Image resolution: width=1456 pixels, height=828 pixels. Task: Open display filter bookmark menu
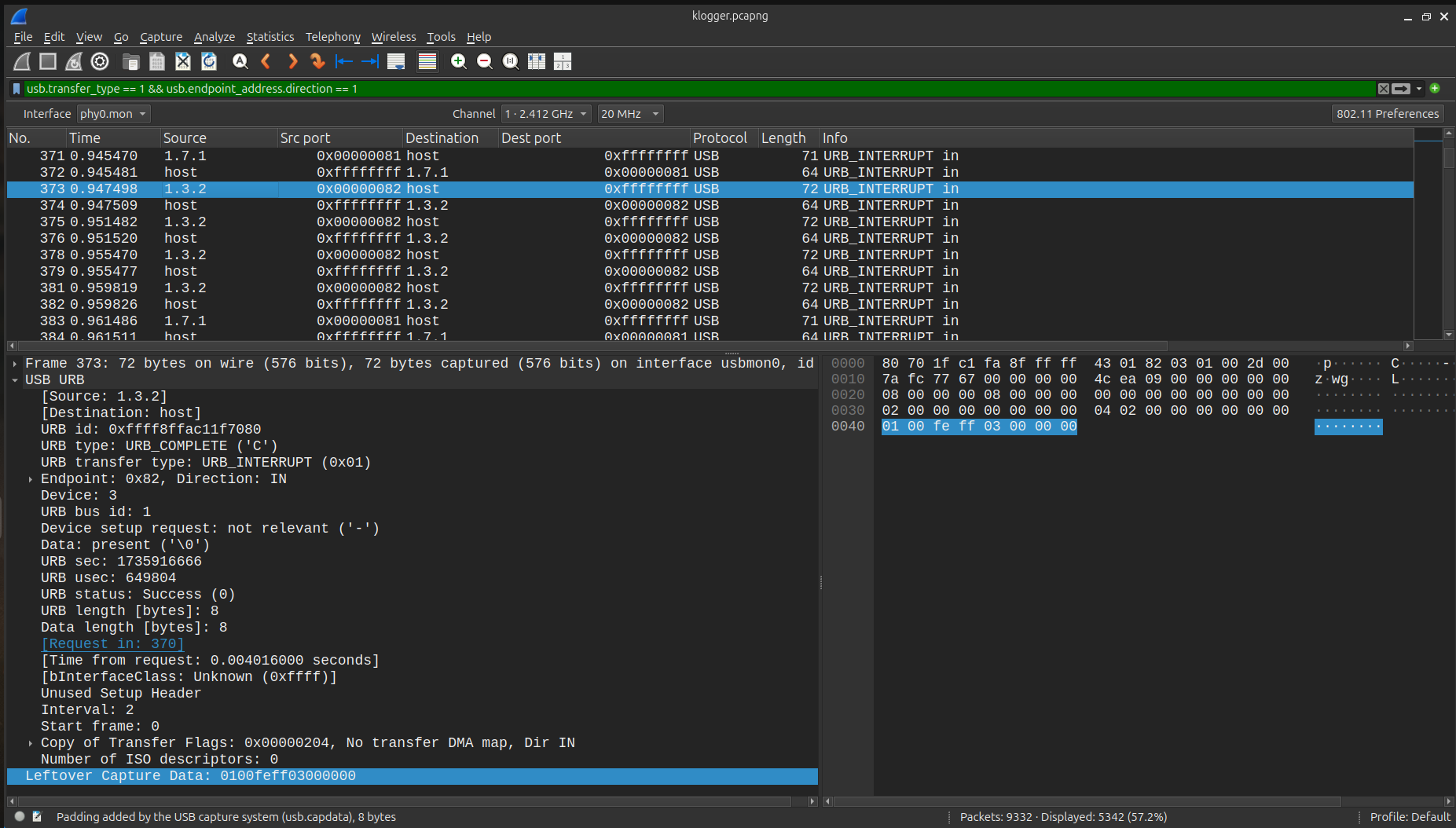pyautogui.click(x=17, y=89)
